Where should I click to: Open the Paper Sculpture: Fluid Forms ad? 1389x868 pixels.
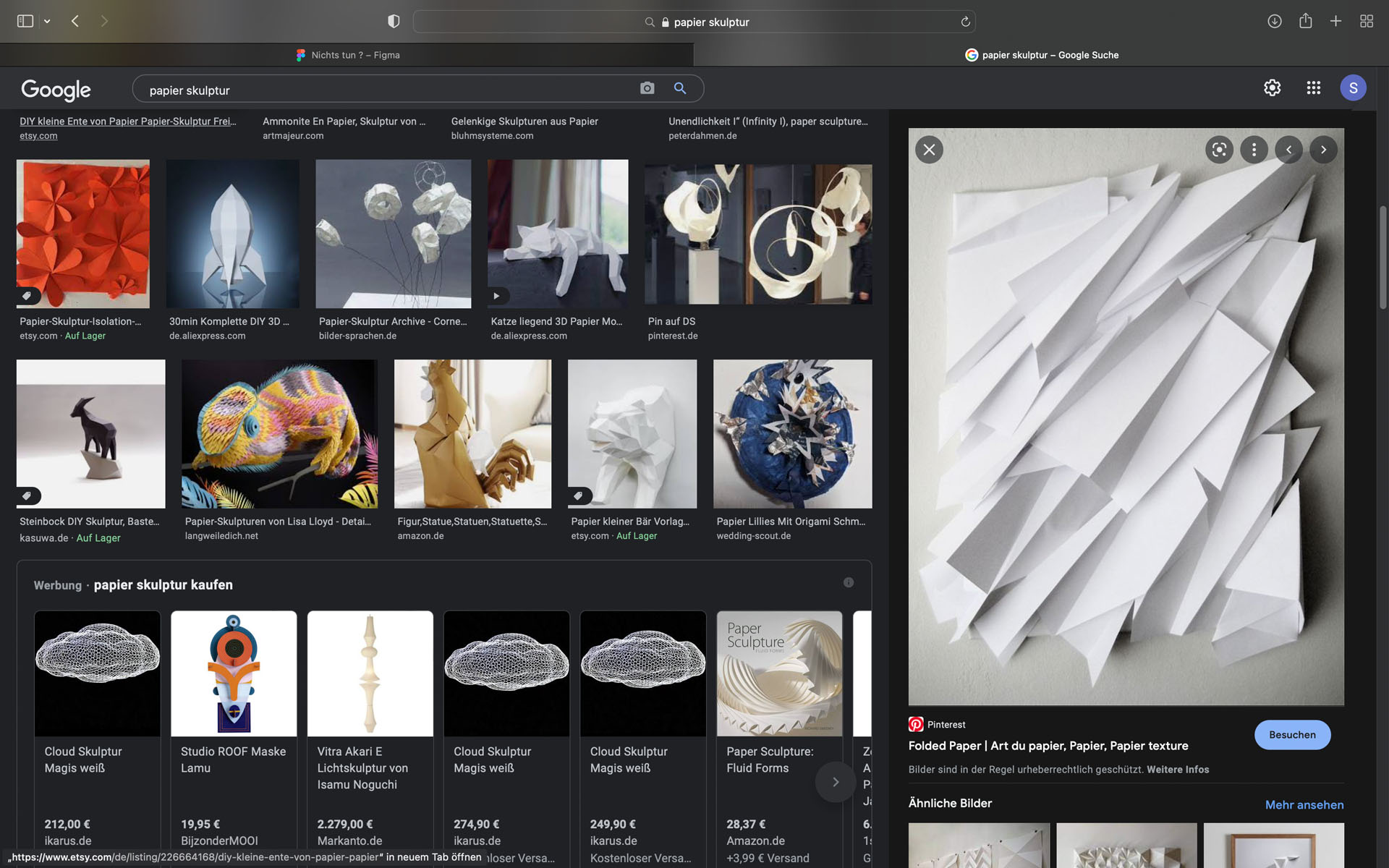click(779, 738)
